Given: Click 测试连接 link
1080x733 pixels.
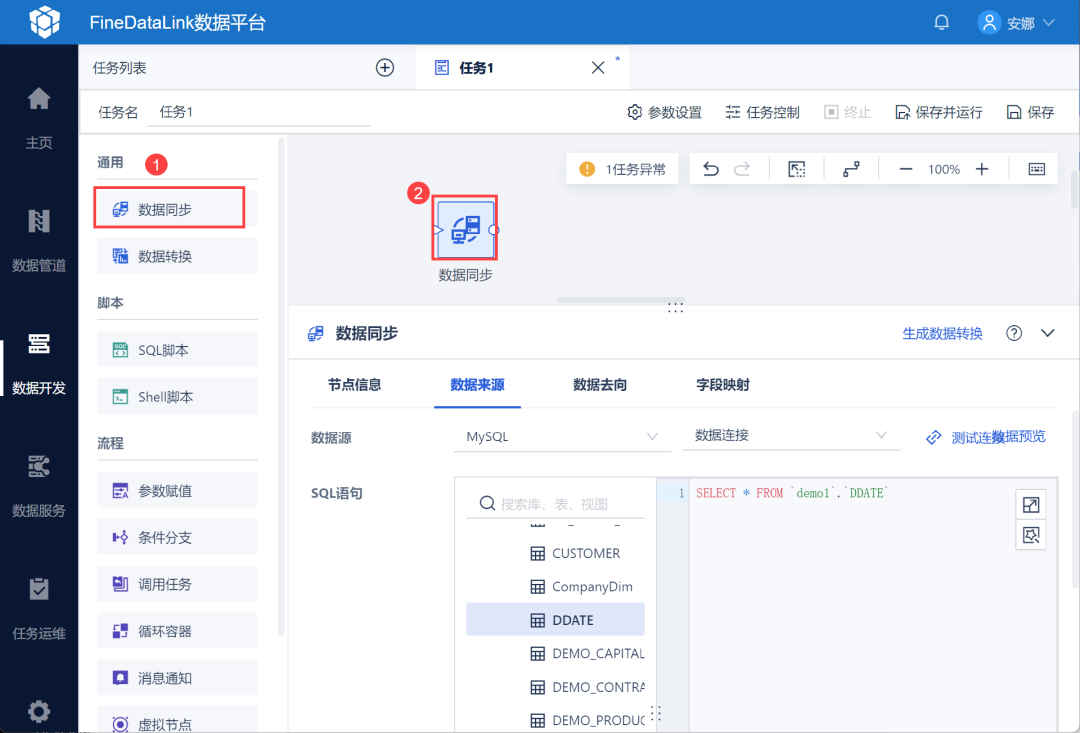Looking at the screenshot, I should coord(964,437).
